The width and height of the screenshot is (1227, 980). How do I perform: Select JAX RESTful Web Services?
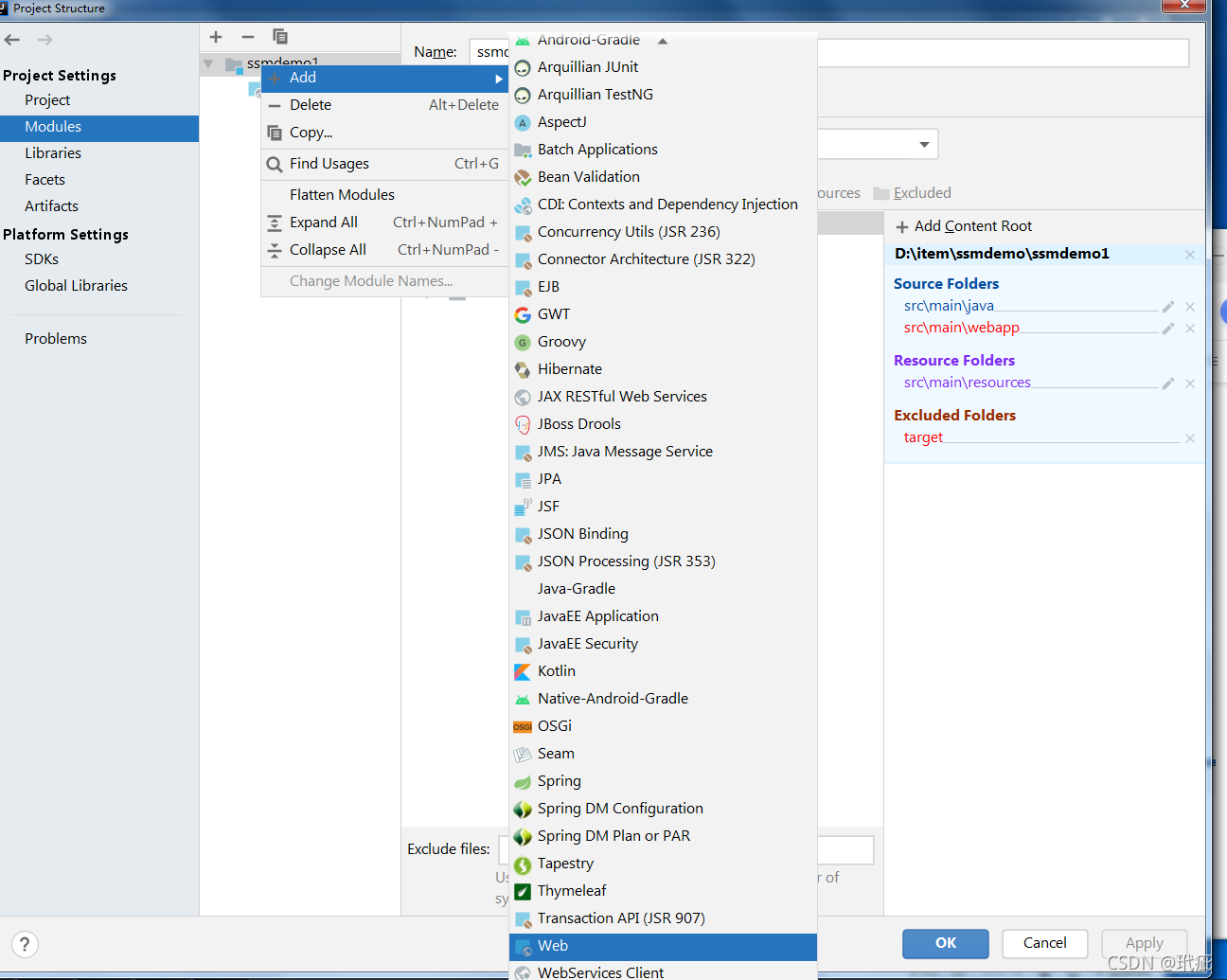(663, 397)
